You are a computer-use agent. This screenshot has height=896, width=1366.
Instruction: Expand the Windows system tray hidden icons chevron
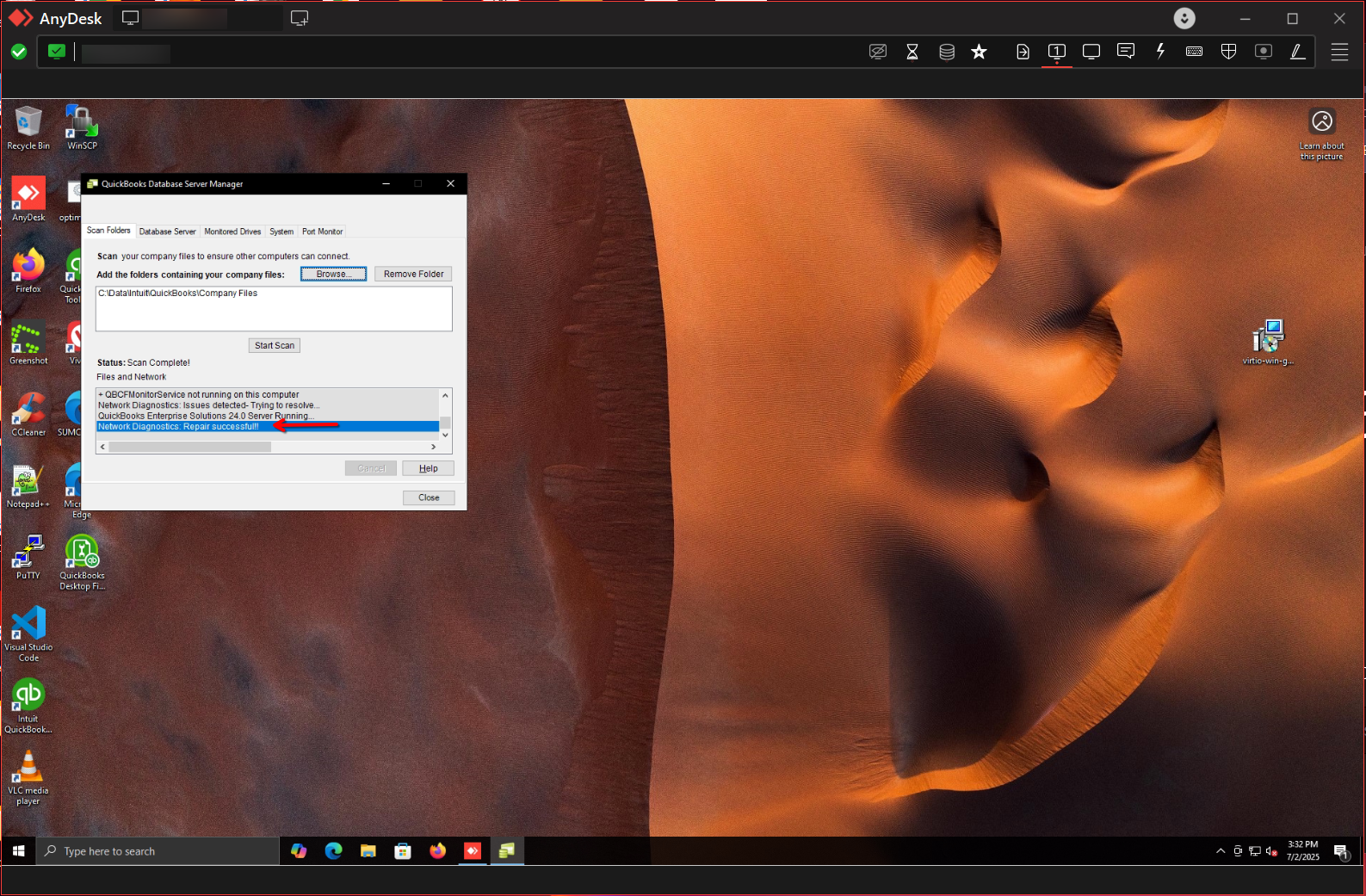[1220, 851]
